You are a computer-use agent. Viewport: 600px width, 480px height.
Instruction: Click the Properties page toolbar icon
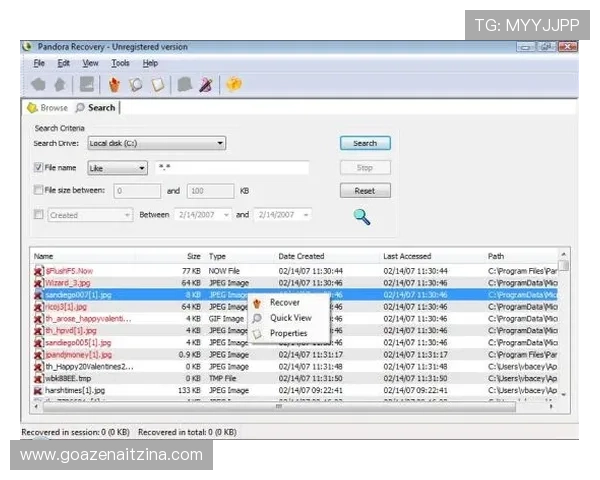point(157,85)
